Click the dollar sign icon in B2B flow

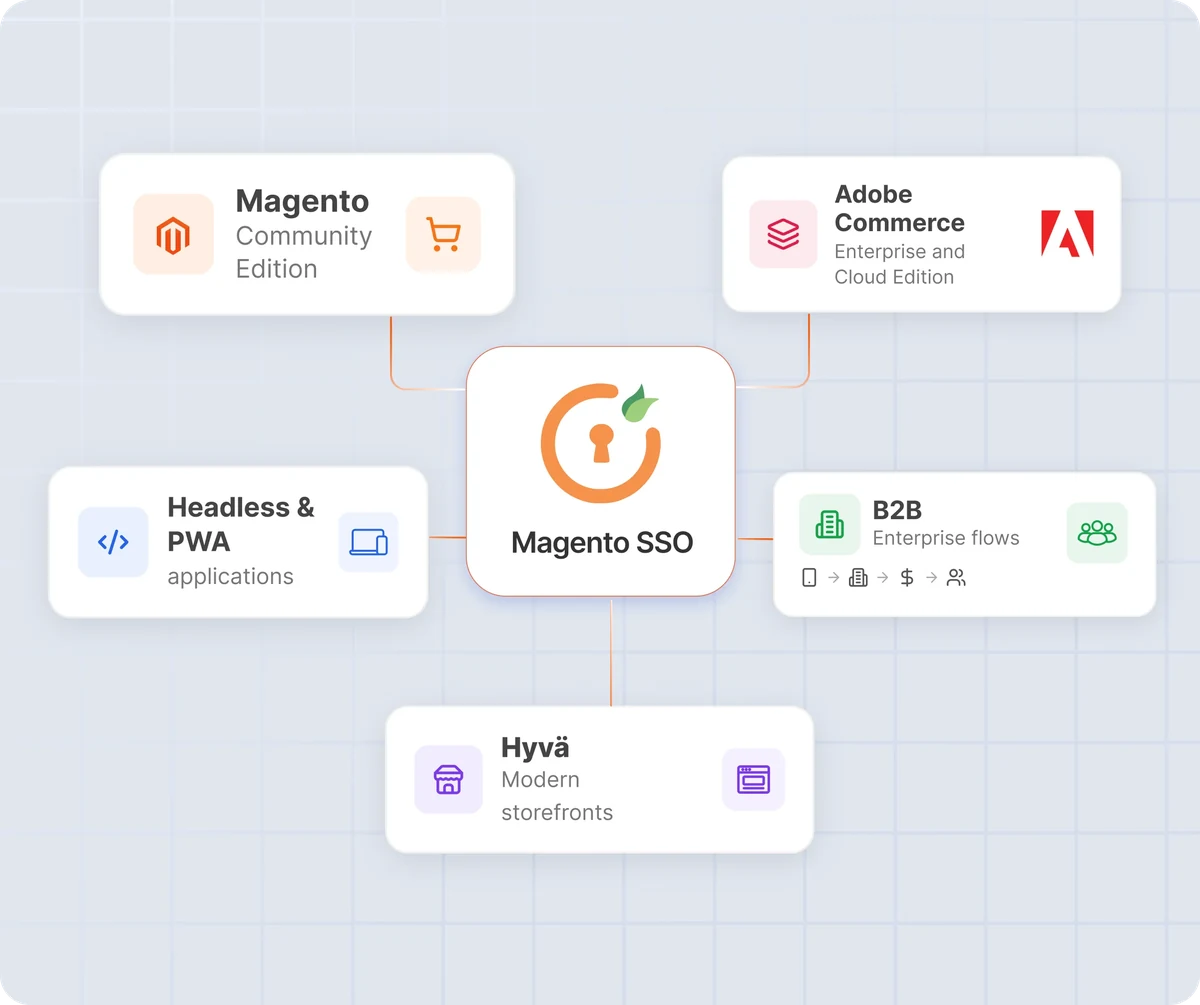907,577
